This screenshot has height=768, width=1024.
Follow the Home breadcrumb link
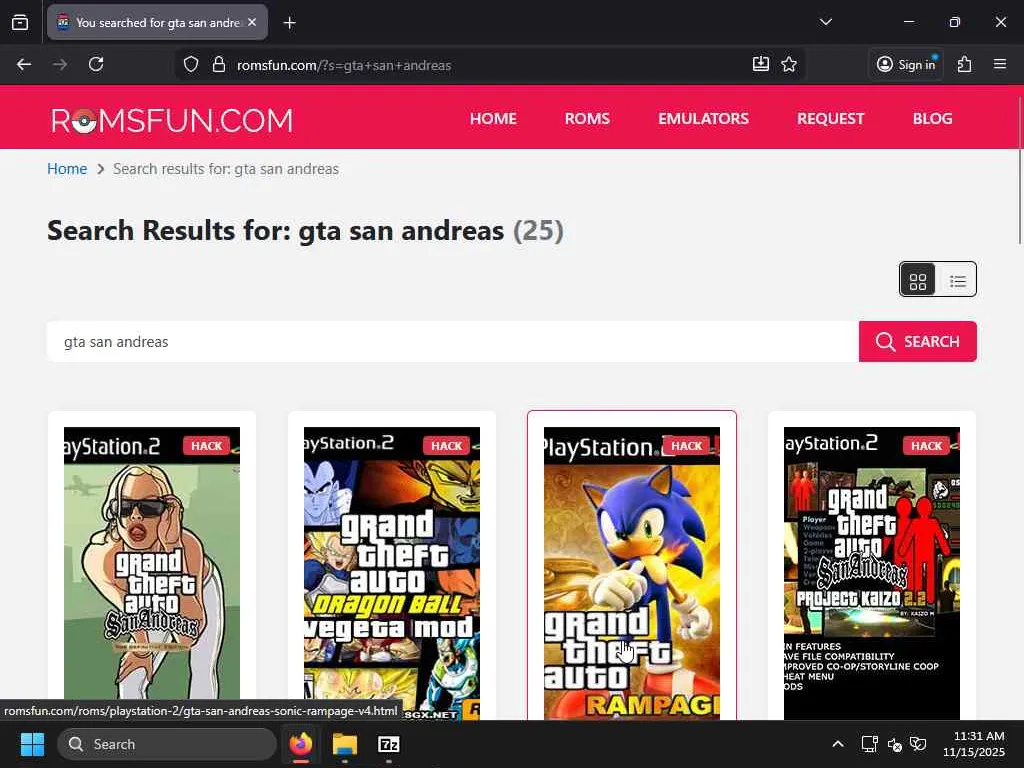pos(67,169)
